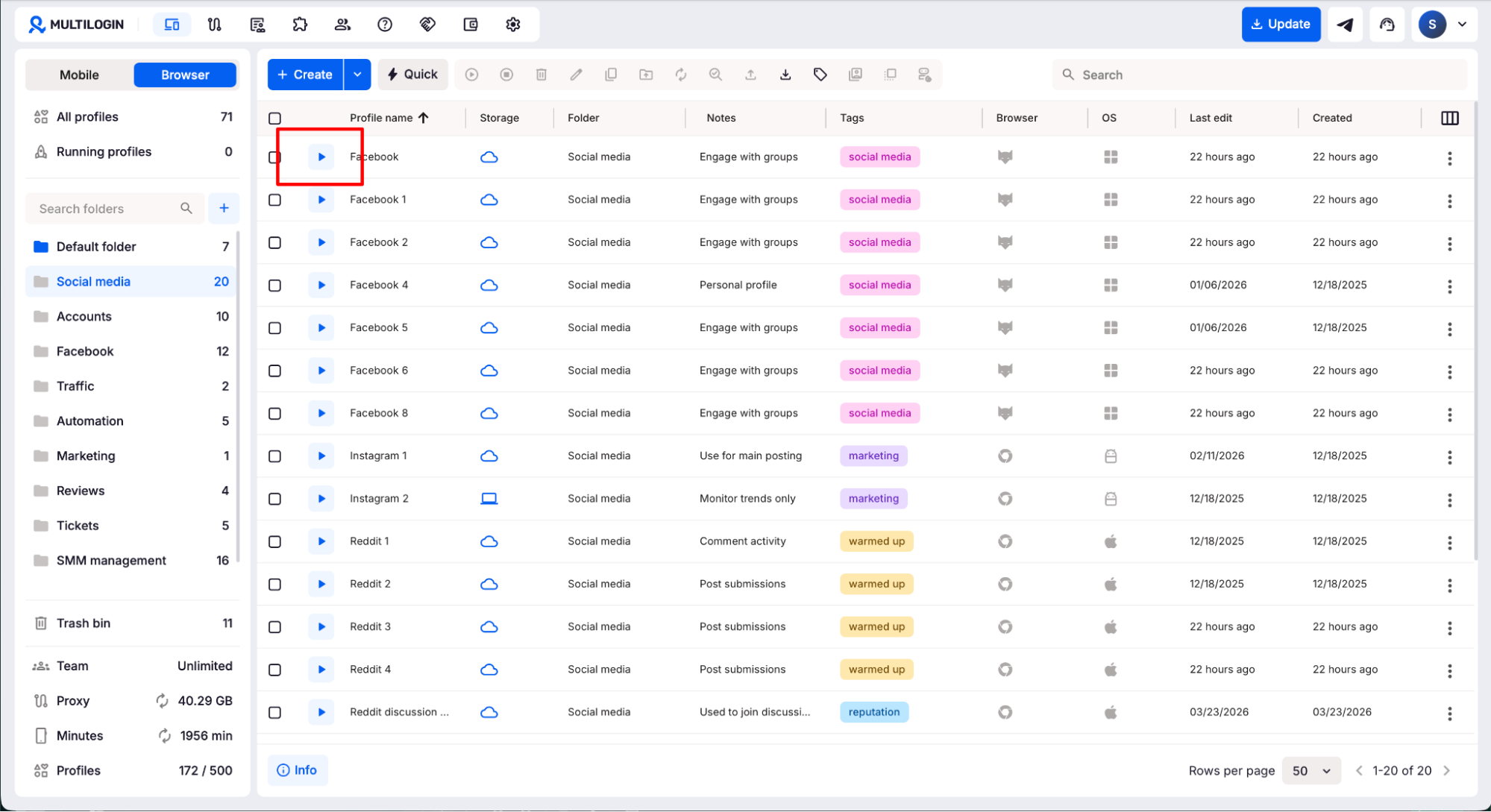The height and width of the screenshot is (812, 1491).
Task: Open the Rows per page dropdown
Action: tap(1311, 771)
